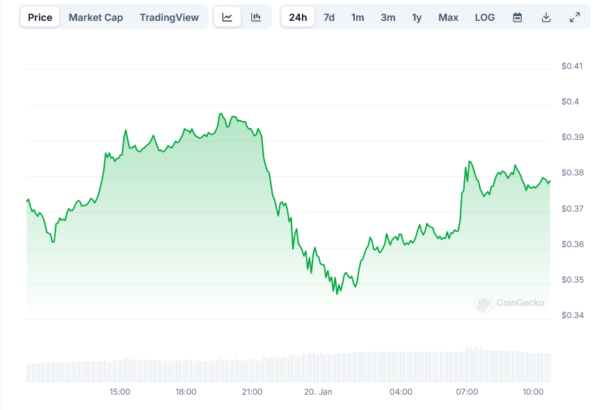This screenshot has height=410, width=615.
Task: Show the Max time range
Action: 448,17
